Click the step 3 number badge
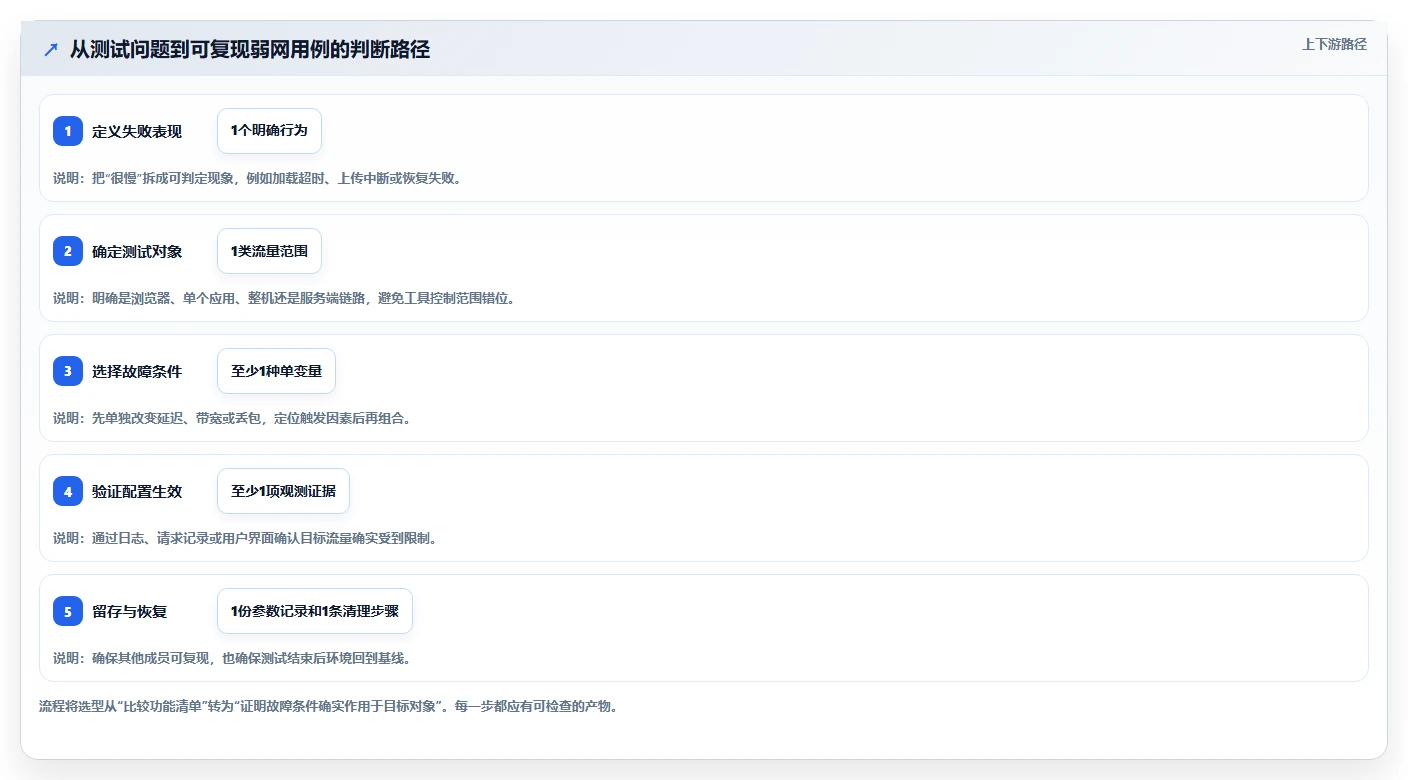The image size is (1408, 780). coord(68,371)
